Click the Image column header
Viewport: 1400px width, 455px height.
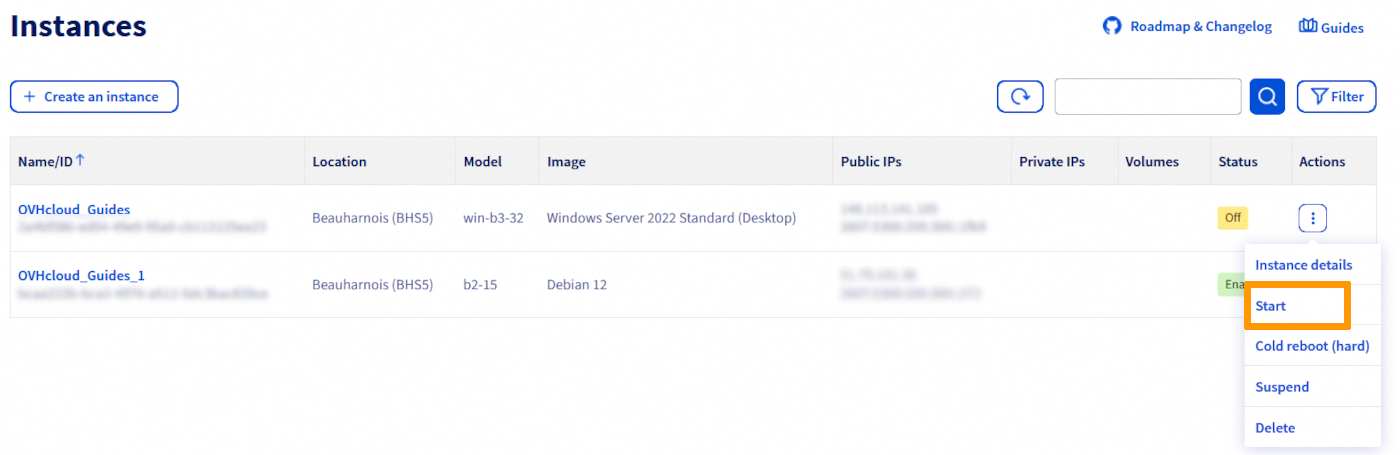pos(566,161)
